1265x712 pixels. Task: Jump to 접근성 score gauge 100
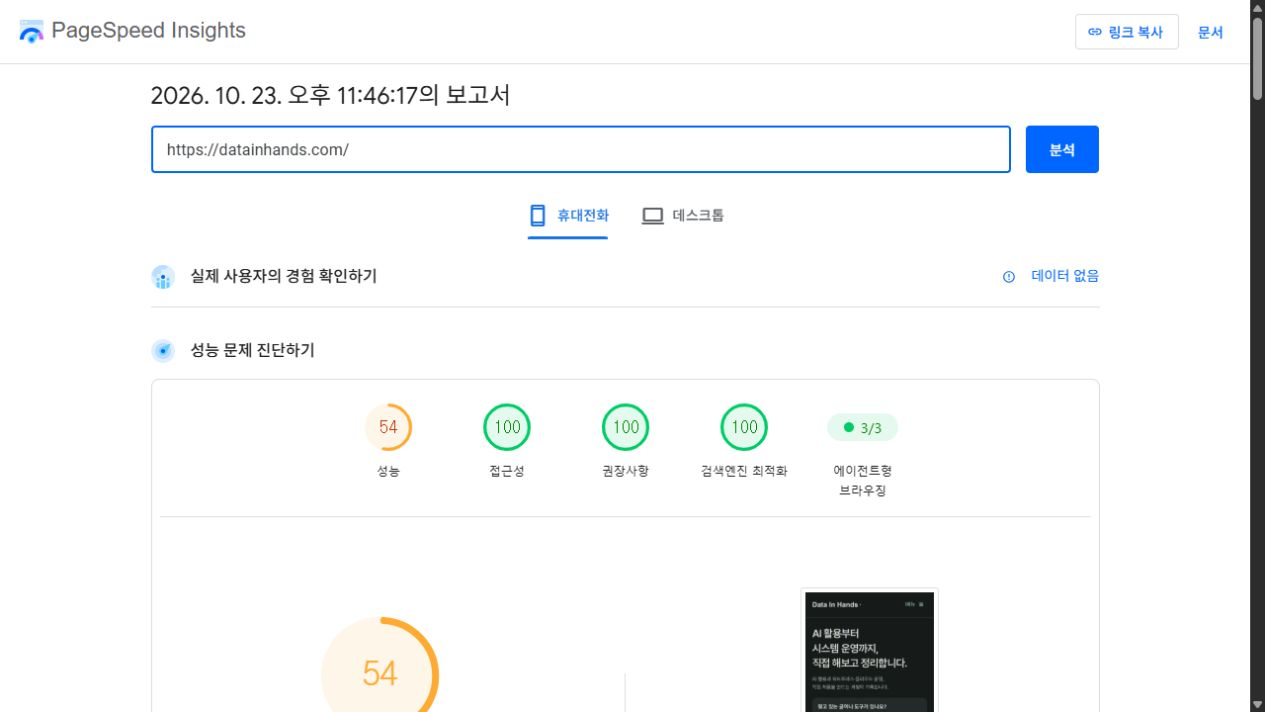tap(507, 428)
